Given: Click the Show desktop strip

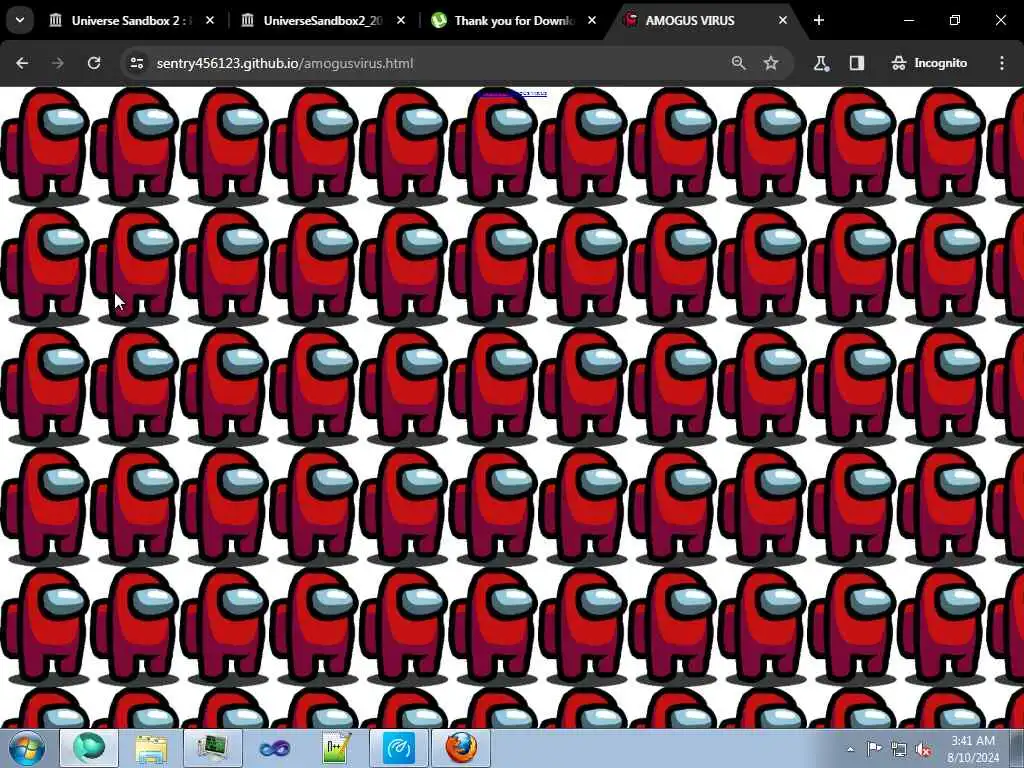Looking at the screenshot, I should (x=1017, y=748).
